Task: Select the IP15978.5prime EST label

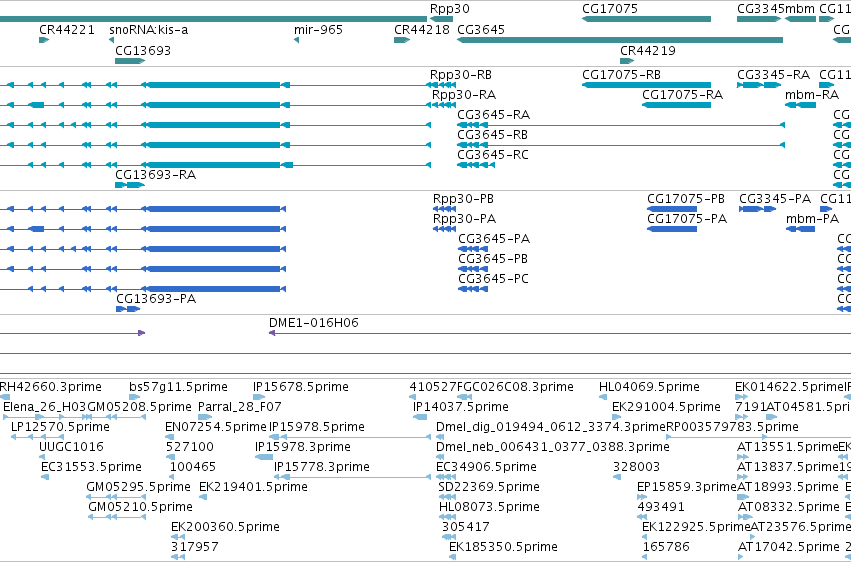Action: click(x=316, y=427)
